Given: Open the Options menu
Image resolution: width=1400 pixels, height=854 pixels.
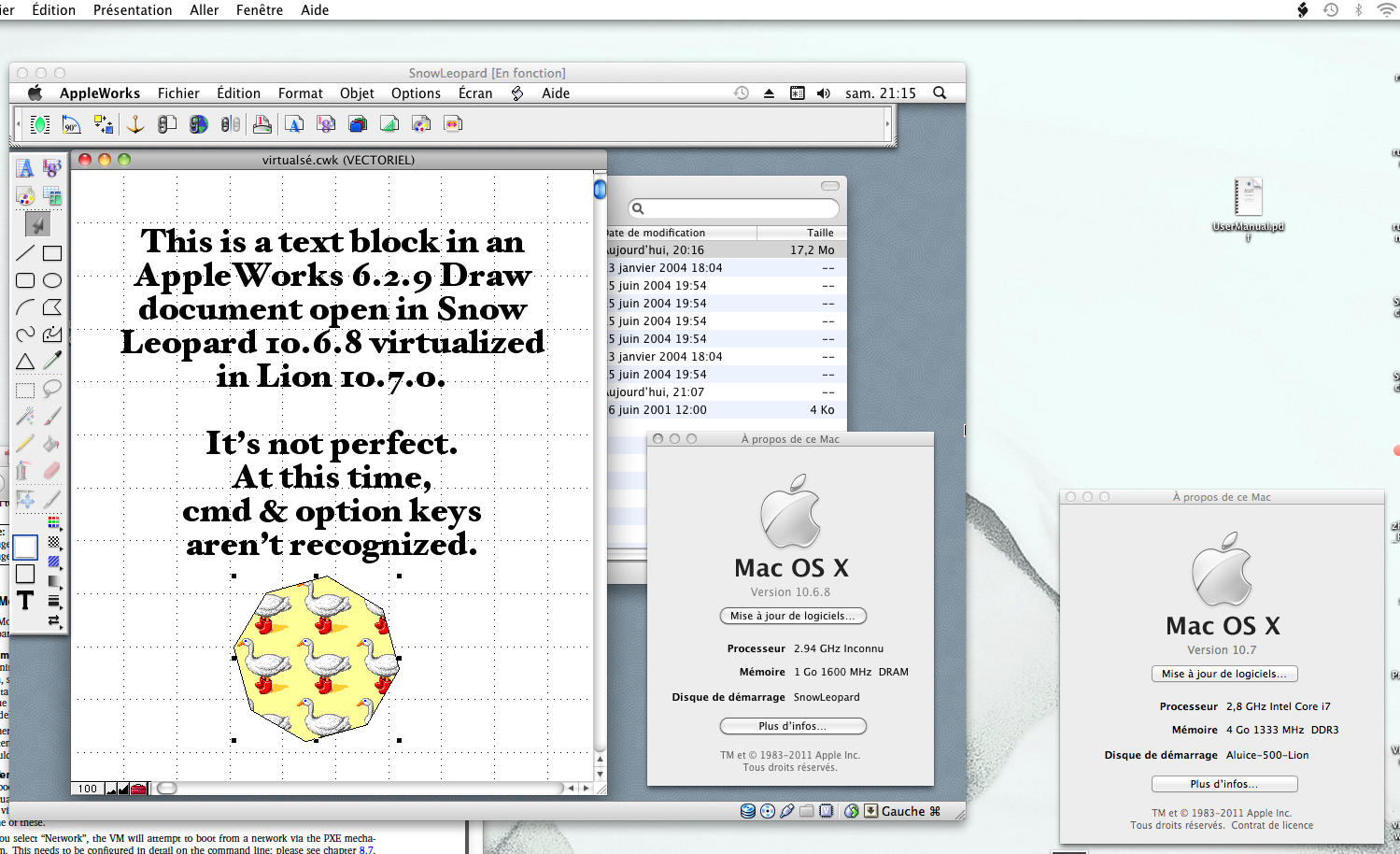Looking at the screenshot, I should (x=416, y=93).
